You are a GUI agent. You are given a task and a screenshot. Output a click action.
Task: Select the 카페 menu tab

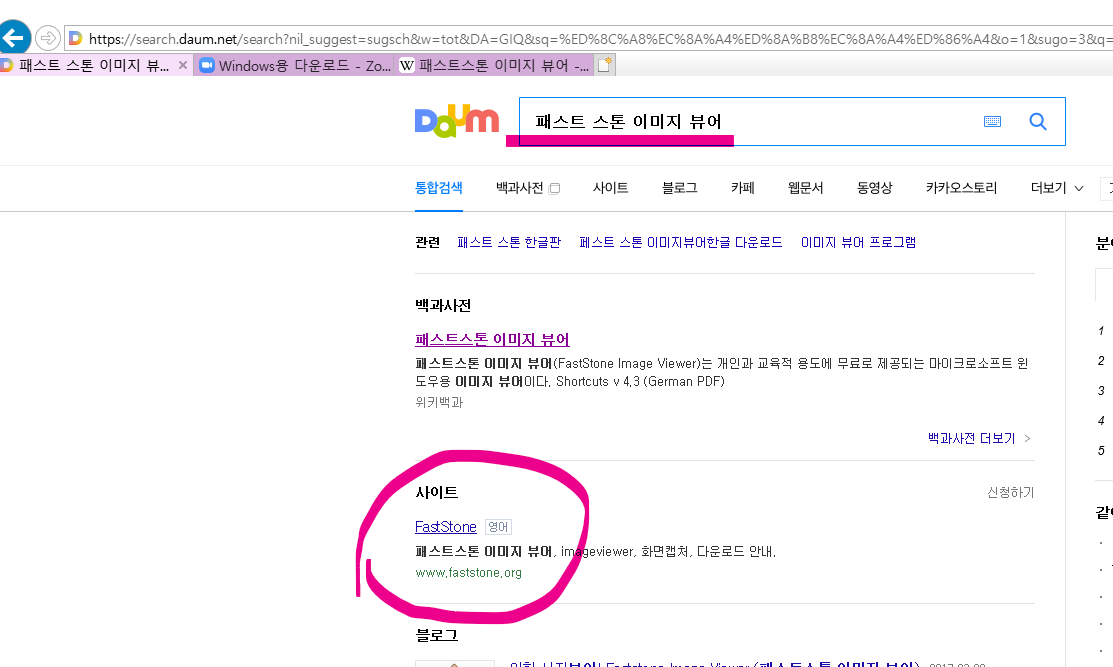point(742,188)
